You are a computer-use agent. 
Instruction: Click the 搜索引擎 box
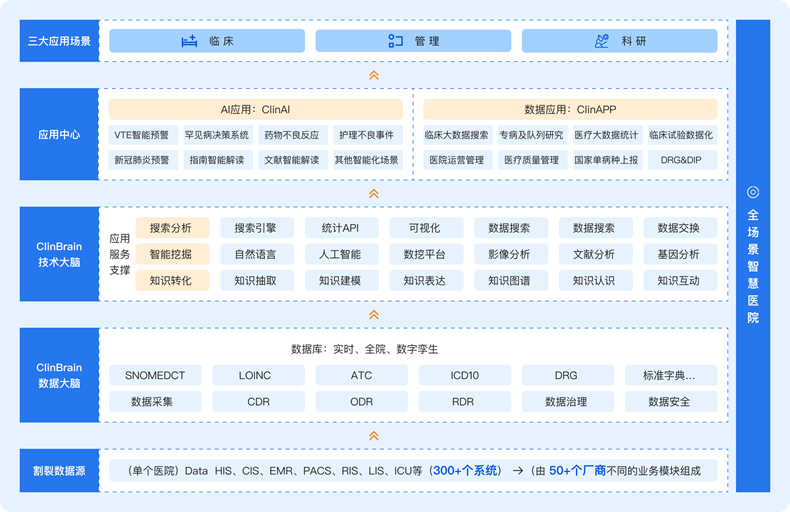pos(257,228)
